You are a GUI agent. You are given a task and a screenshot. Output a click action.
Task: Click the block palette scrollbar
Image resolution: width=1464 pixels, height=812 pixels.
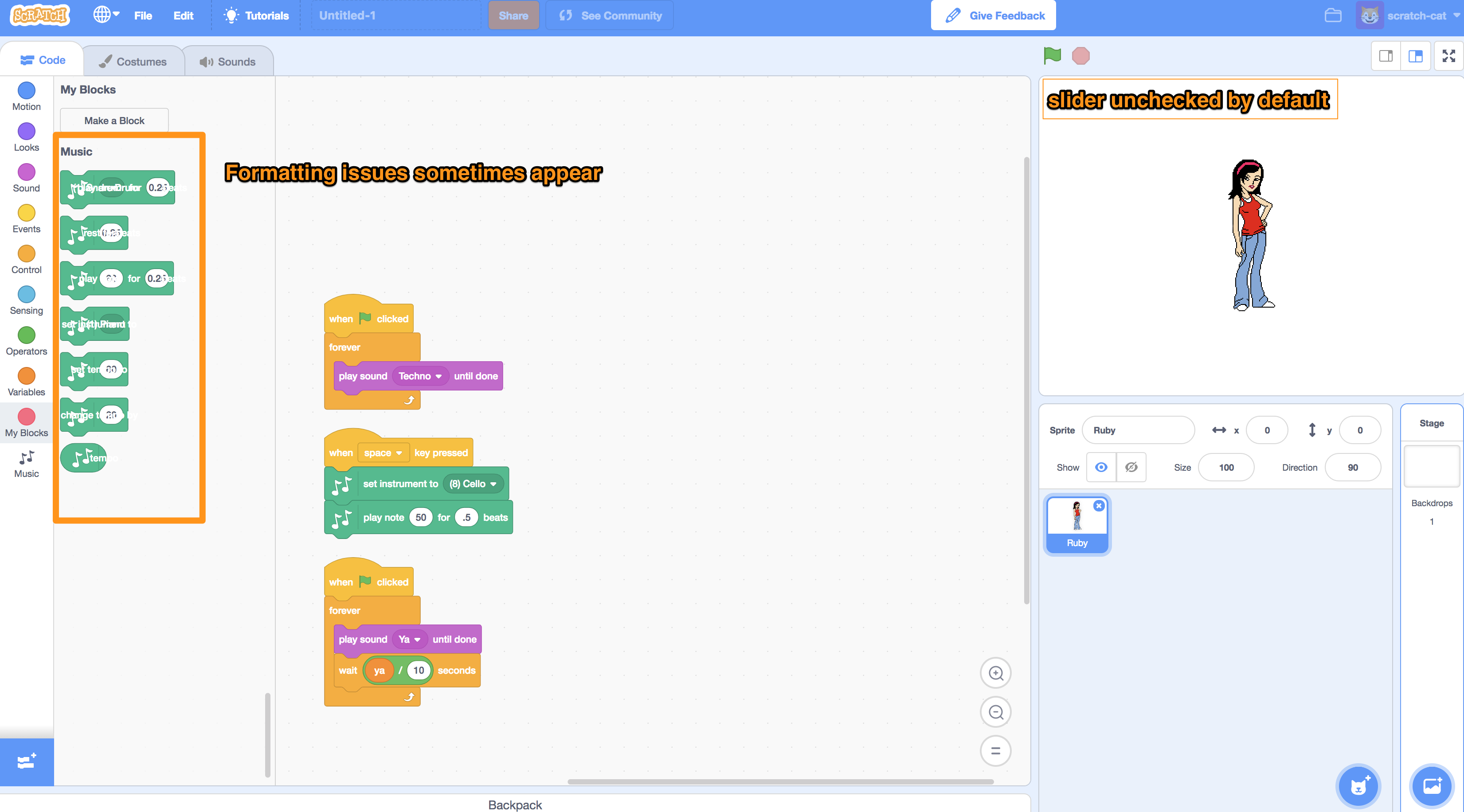(x=267, y=735)
